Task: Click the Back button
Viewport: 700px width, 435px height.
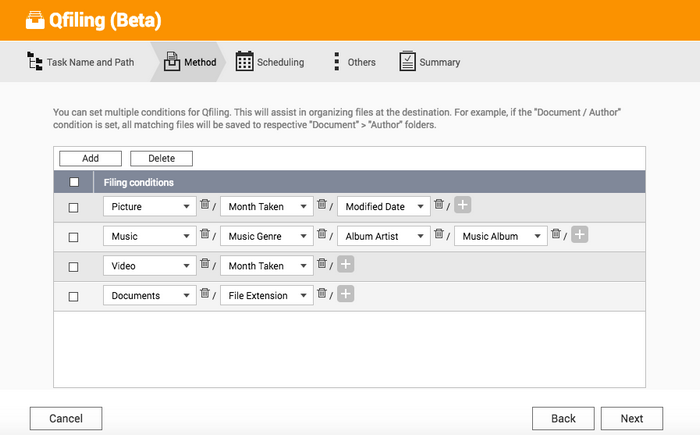Action: click(563, 418)
